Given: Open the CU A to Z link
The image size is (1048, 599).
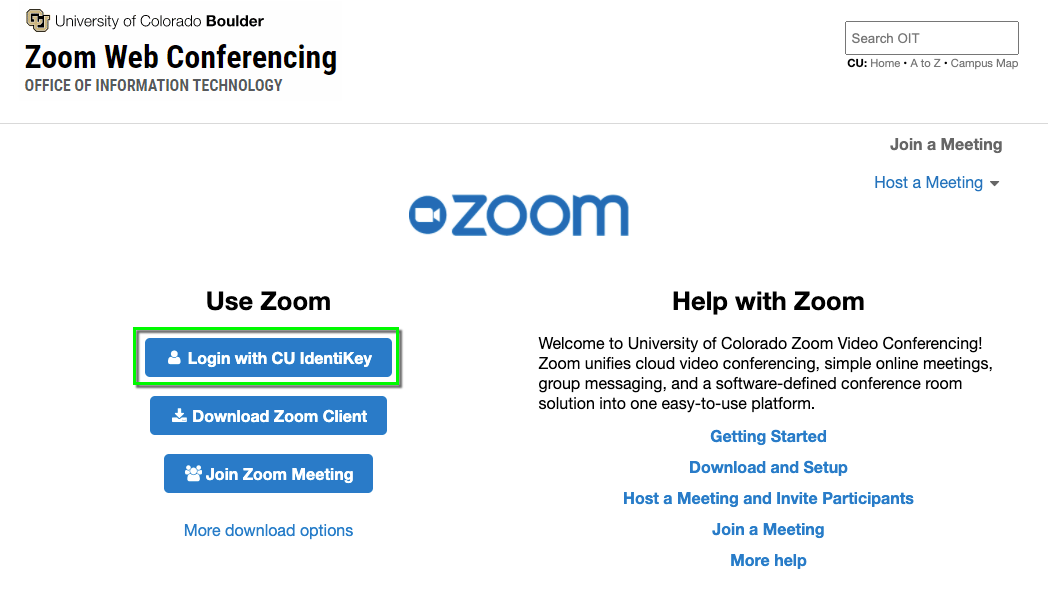Looking at the screenshot, I should point(925,64).
